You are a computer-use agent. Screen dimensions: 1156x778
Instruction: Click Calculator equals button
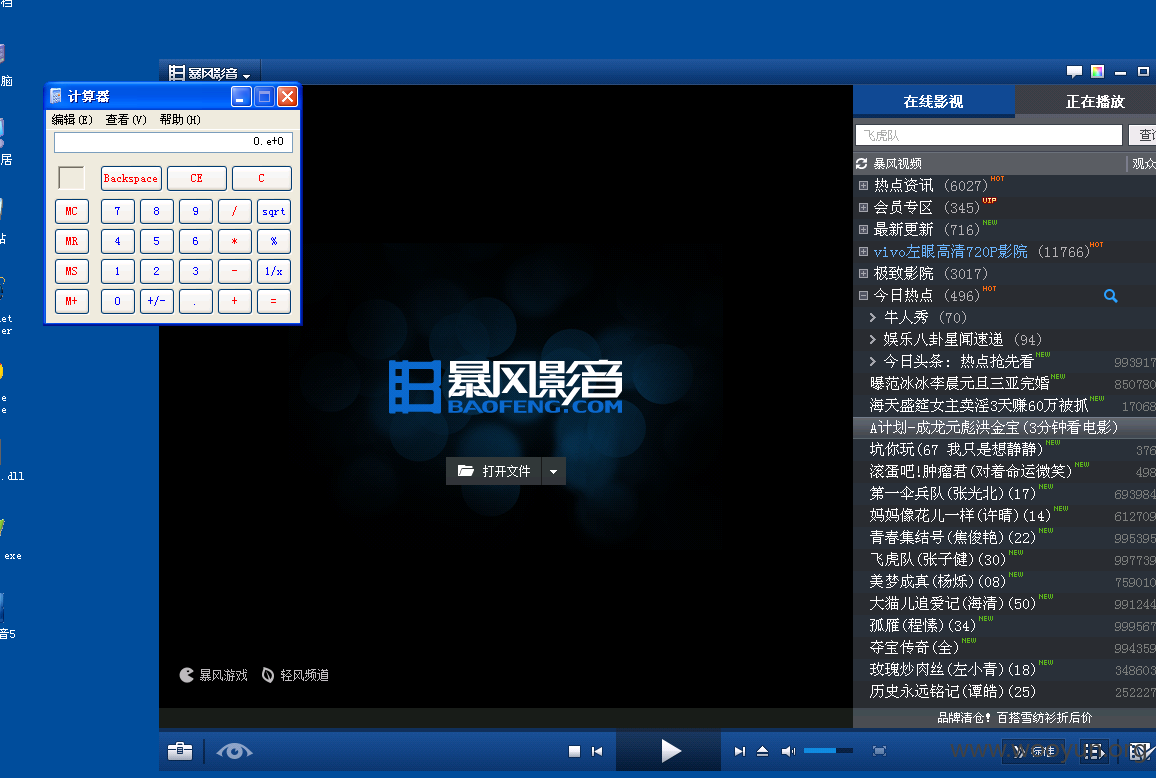(x=274, y=302)
